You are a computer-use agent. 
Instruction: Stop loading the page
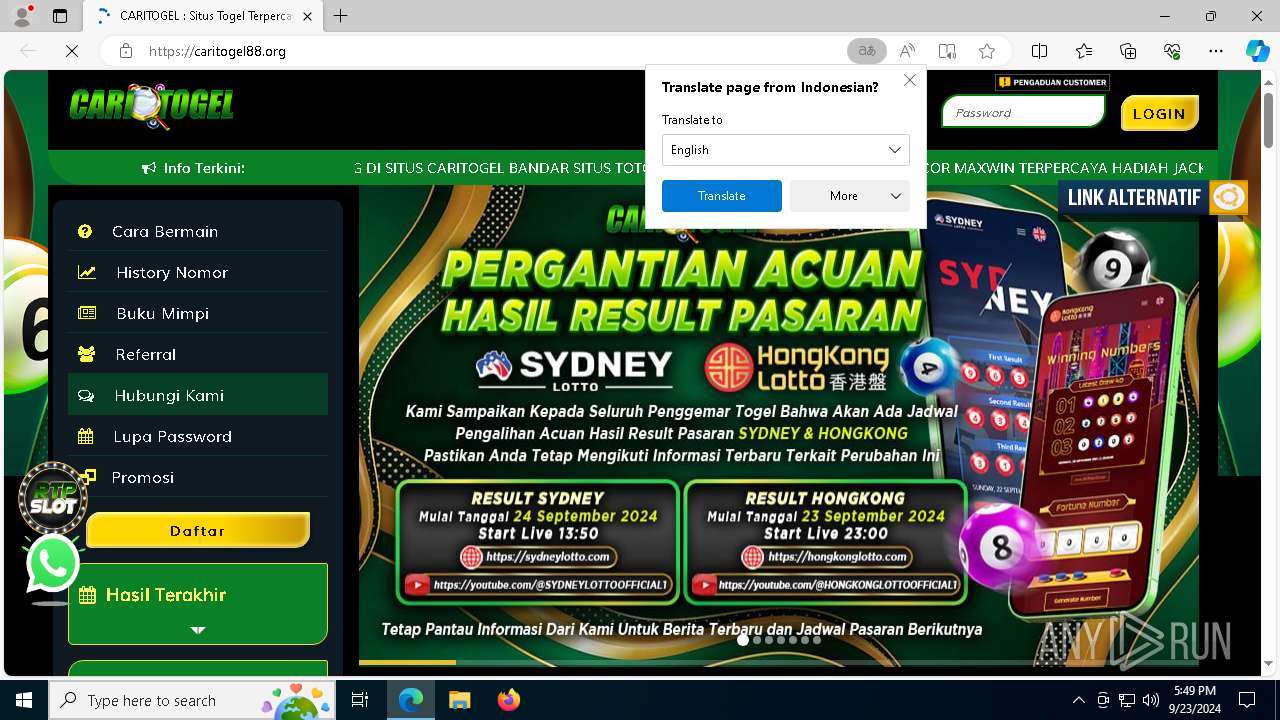click(x=72, y=51)
